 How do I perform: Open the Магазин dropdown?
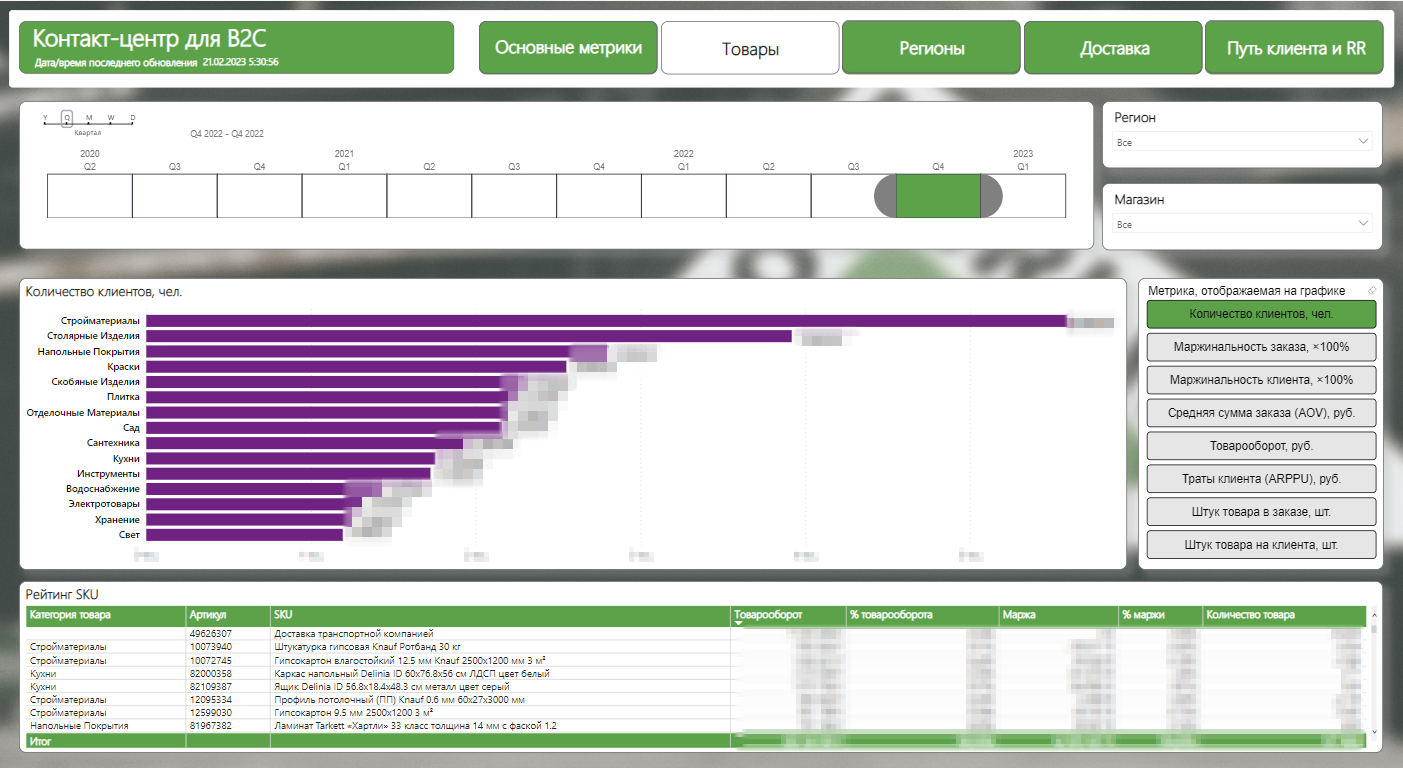tap(1242, 224)
